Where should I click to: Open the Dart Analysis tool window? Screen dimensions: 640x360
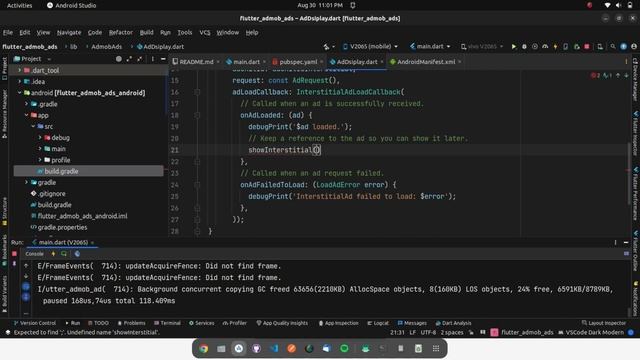(453, 323)
